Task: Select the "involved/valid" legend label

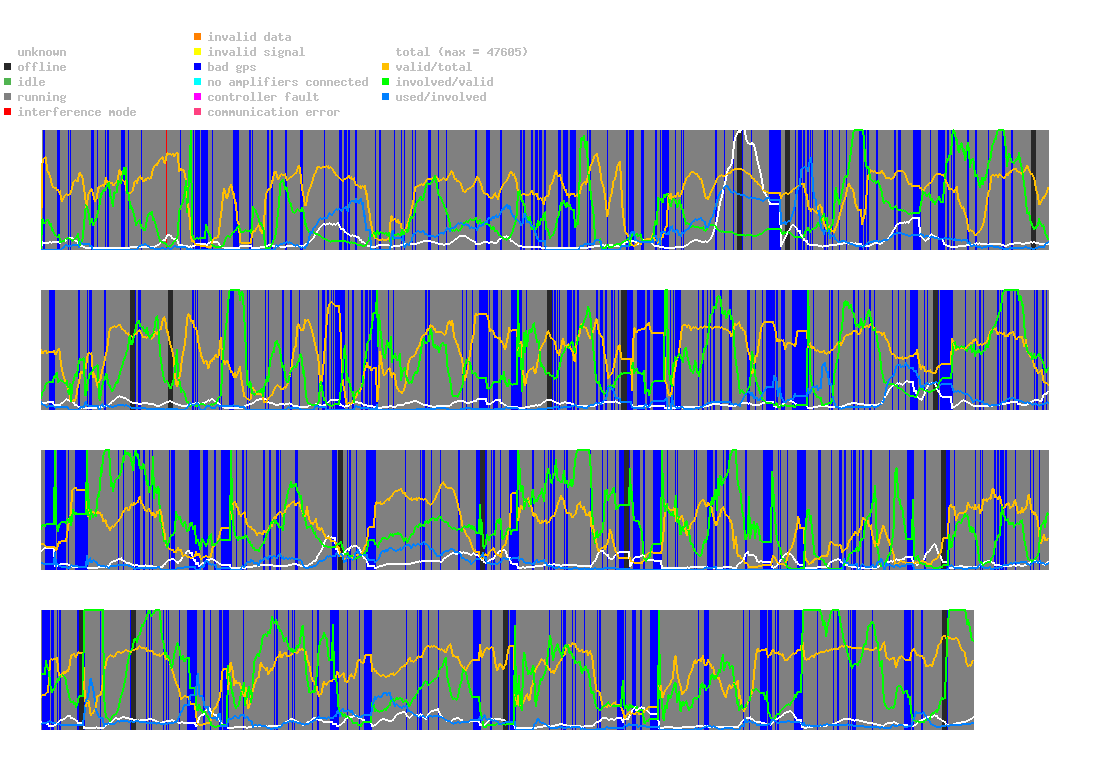Action: tap(444, 82)
